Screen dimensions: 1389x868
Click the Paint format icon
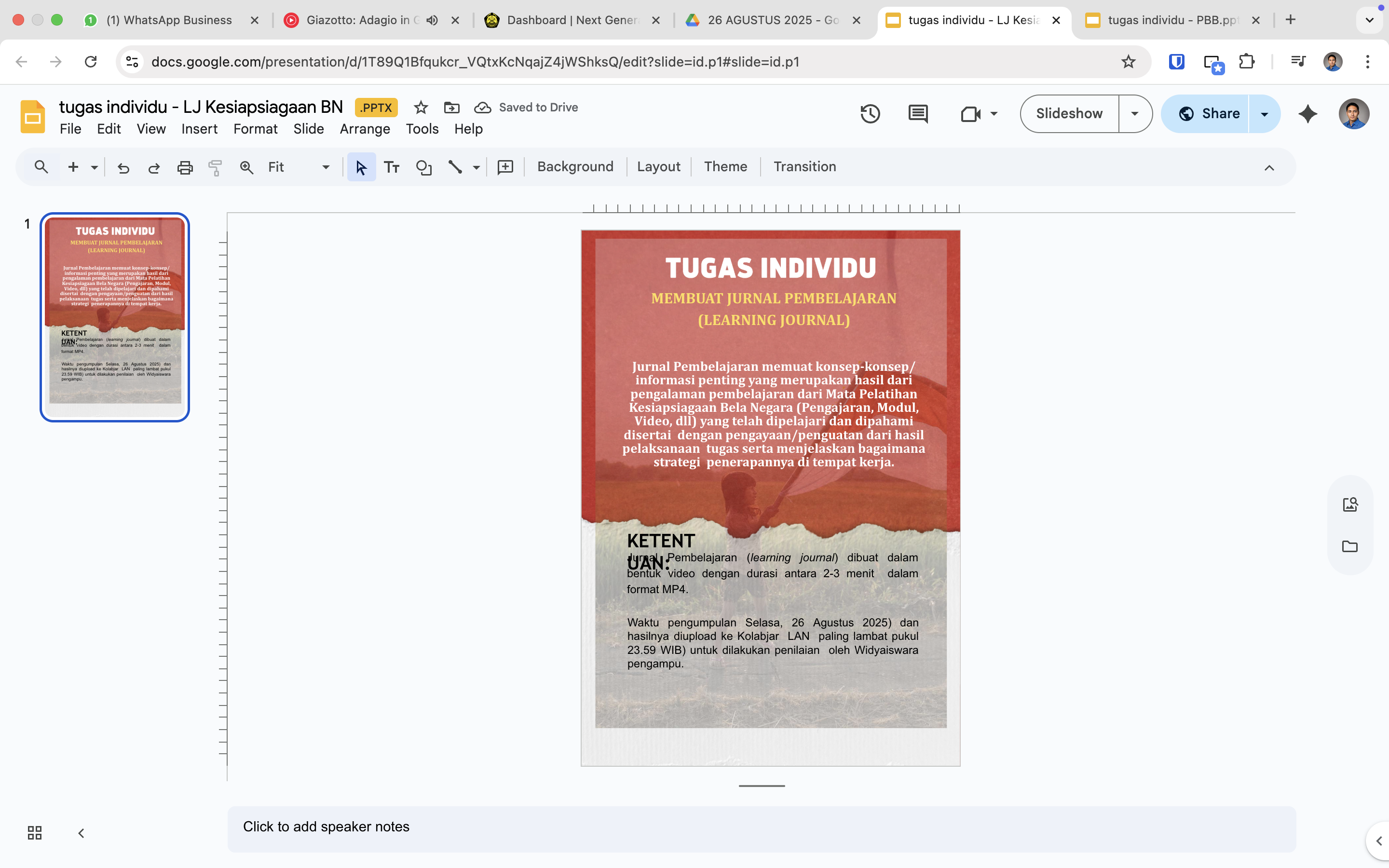(215, 167)
